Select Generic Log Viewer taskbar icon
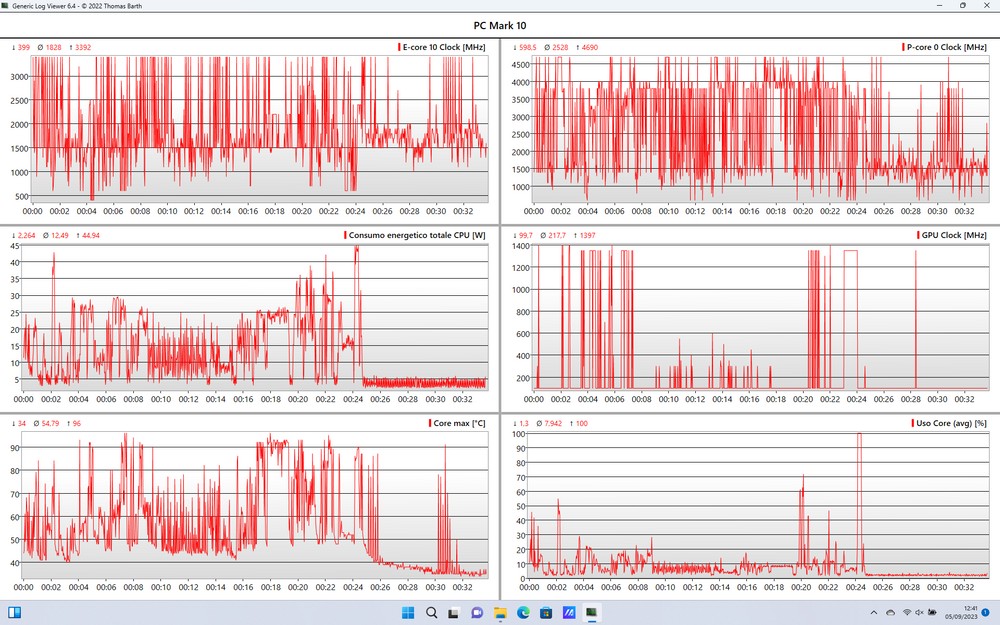The image size is (1000, 625). pos(592,613)
